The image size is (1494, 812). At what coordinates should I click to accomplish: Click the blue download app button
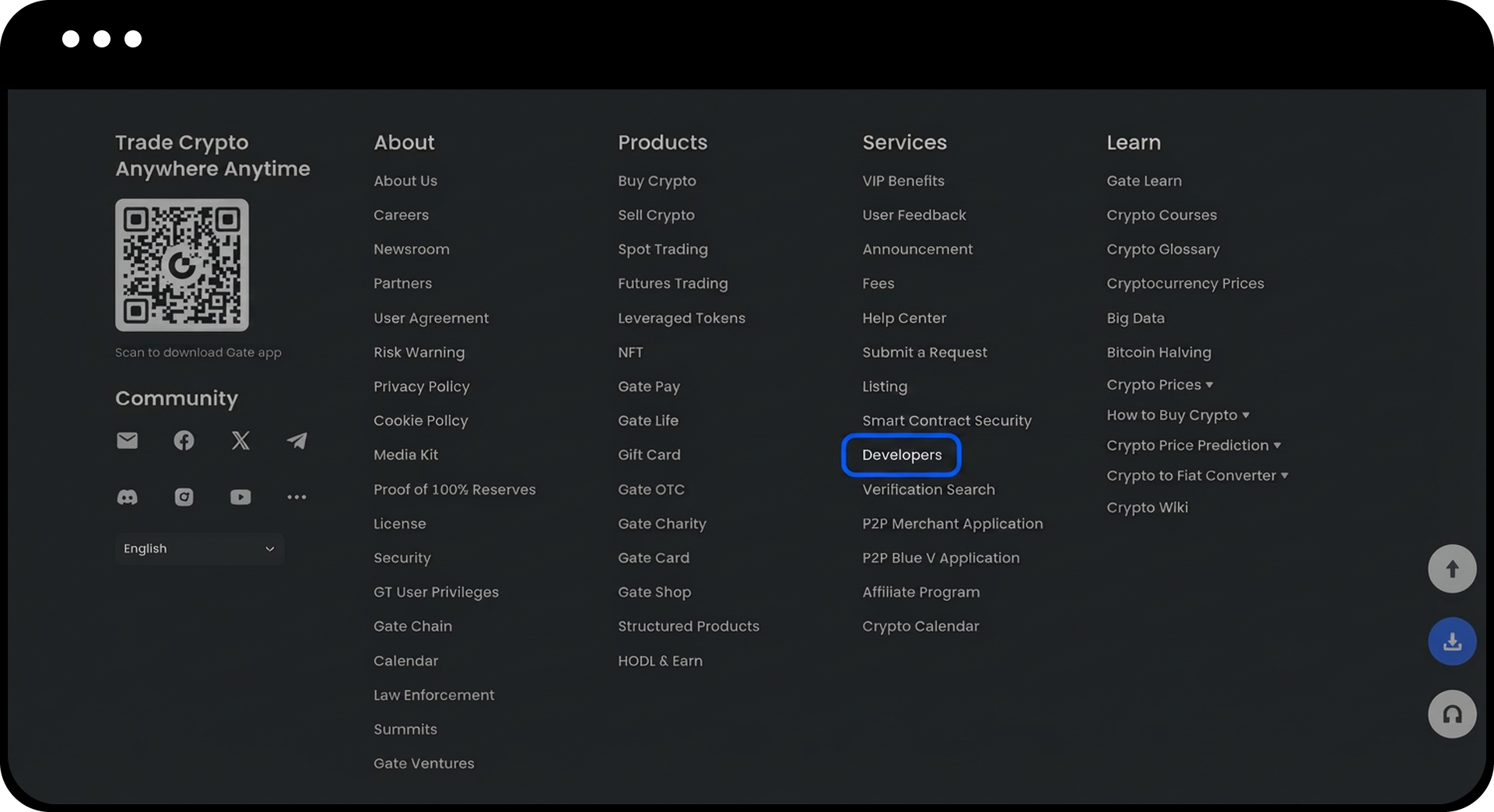[1452, 642]
